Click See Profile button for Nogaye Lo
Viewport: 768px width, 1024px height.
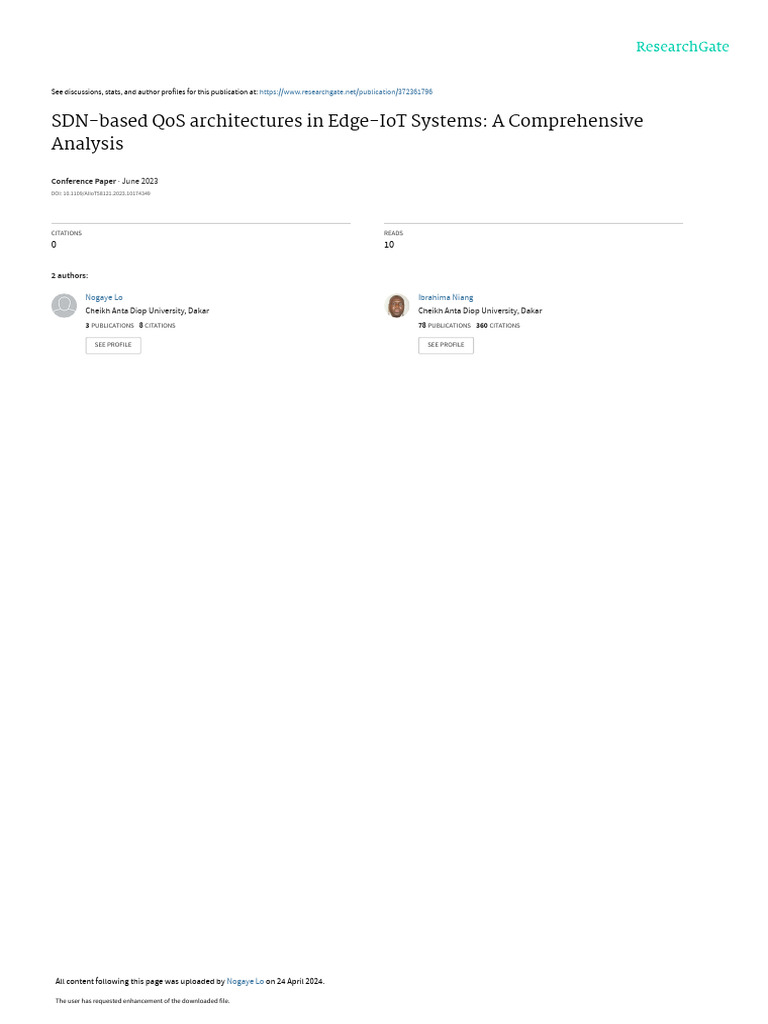click(113, 345)
